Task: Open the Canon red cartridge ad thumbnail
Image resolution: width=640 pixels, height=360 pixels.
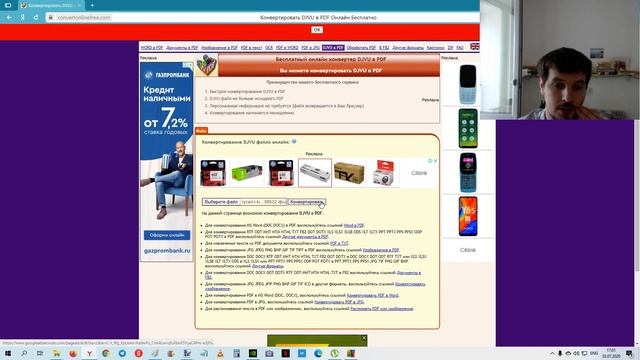Action: [x=383, y=173]
